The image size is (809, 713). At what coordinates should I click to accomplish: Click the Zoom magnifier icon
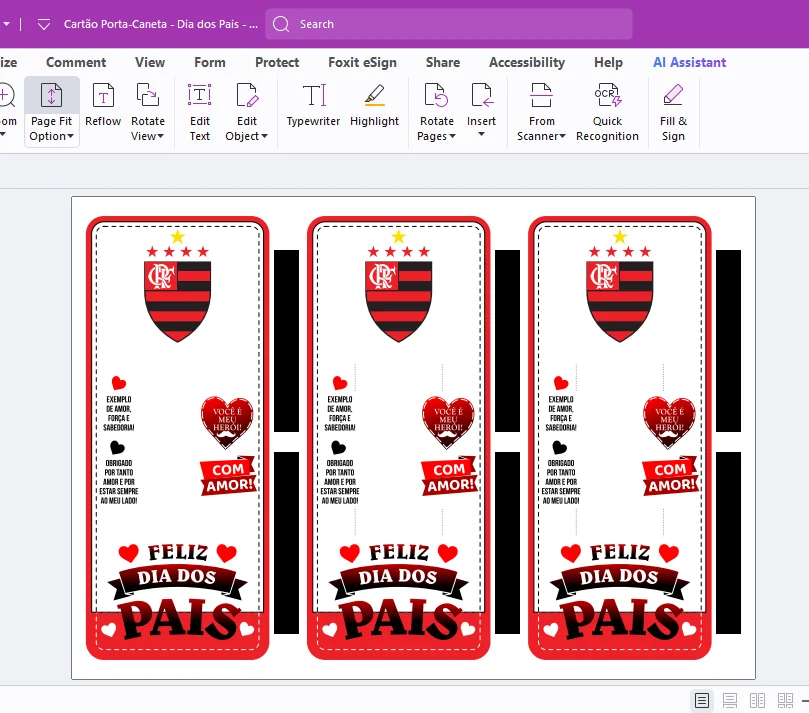coord(6,96)
